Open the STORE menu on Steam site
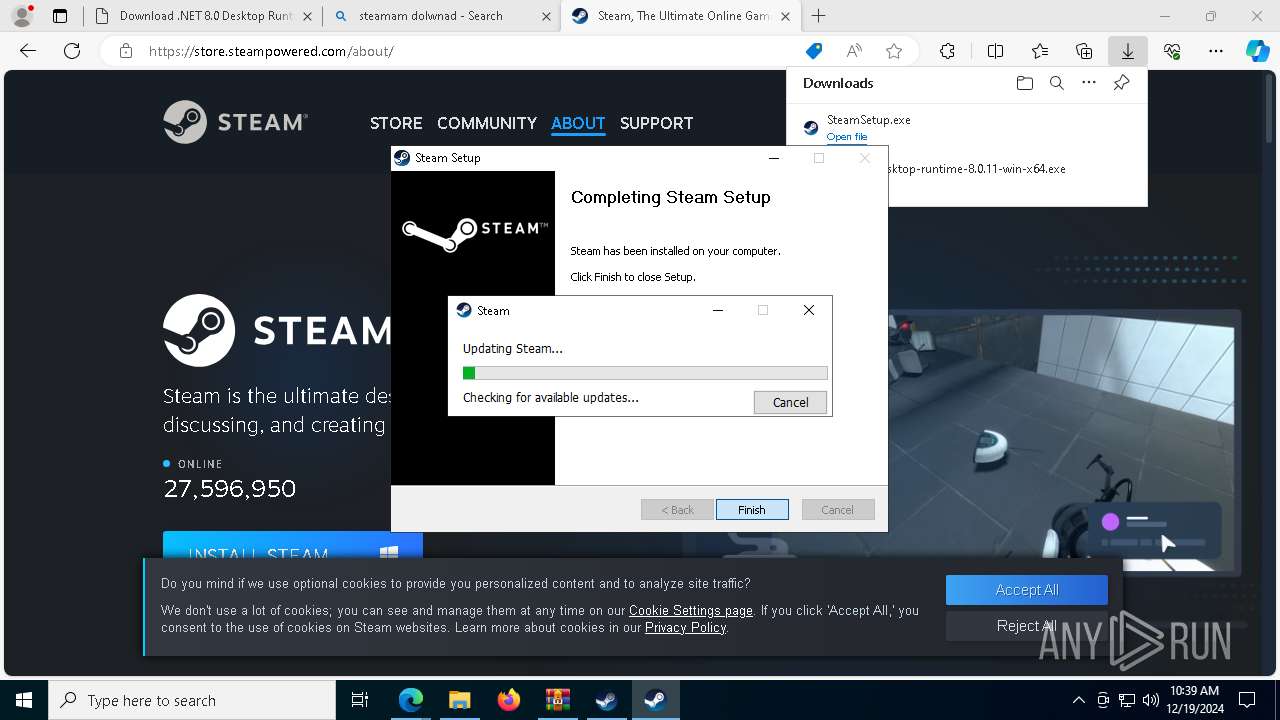Image resolution: width=1280 pixels, height=720 pixels. 396,123
